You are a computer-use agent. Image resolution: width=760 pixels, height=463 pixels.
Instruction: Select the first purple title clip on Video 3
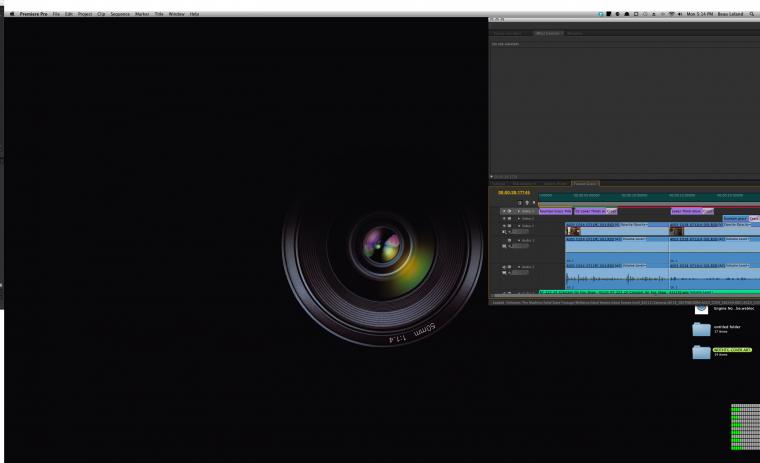click(555, 211)
